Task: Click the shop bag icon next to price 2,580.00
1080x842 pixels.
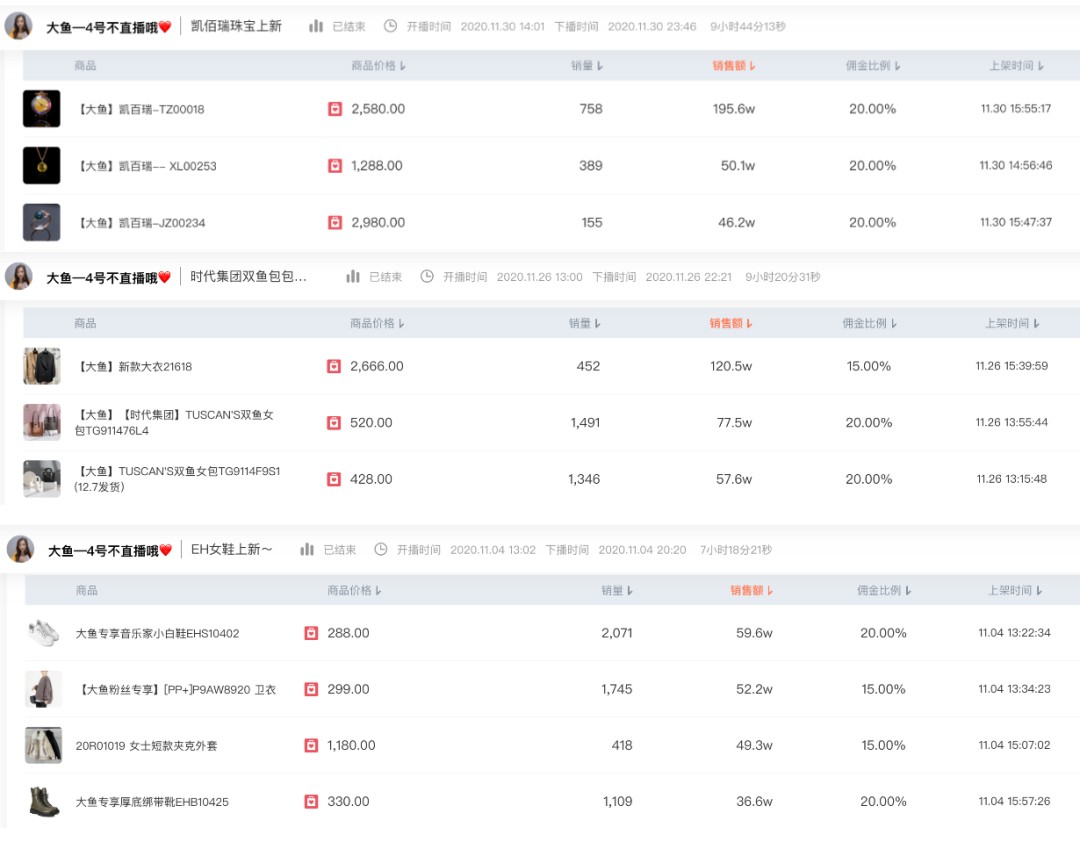Action: (x=335, y=109)
